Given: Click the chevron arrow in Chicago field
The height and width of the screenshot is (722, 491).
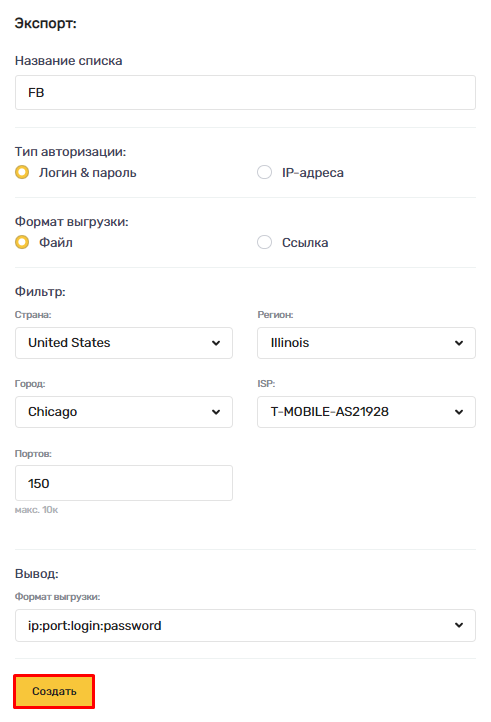Looking at the screenshot, I should 216,412.
